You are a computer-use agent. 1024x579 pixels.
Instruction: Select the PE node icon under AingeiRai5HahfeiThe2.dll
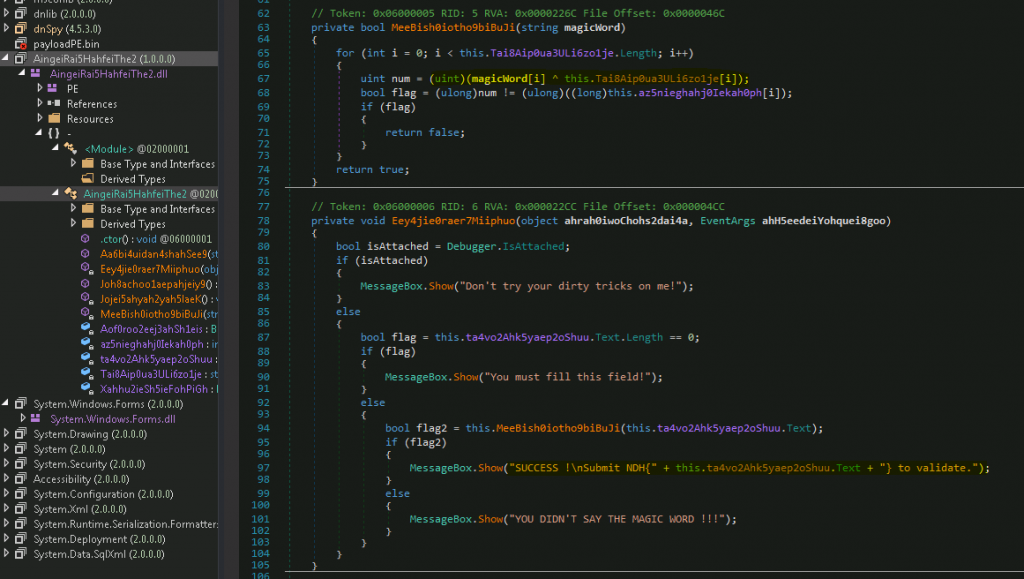pyautogui.click(x=52, y=90)
